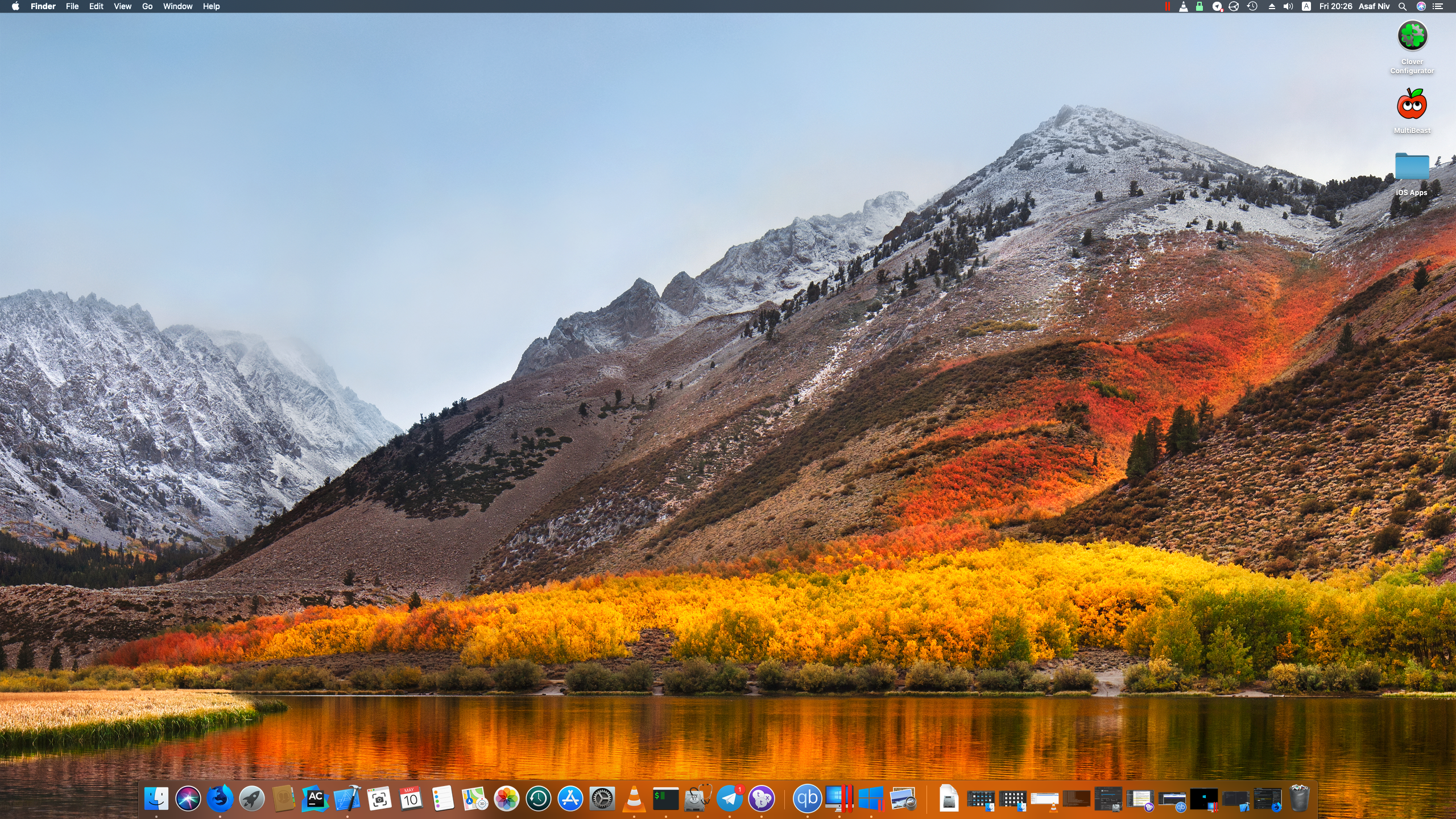The width and height of the screenshot is (1456, 819).
Task: Open Reminders from the Dock
Action: 443,799
